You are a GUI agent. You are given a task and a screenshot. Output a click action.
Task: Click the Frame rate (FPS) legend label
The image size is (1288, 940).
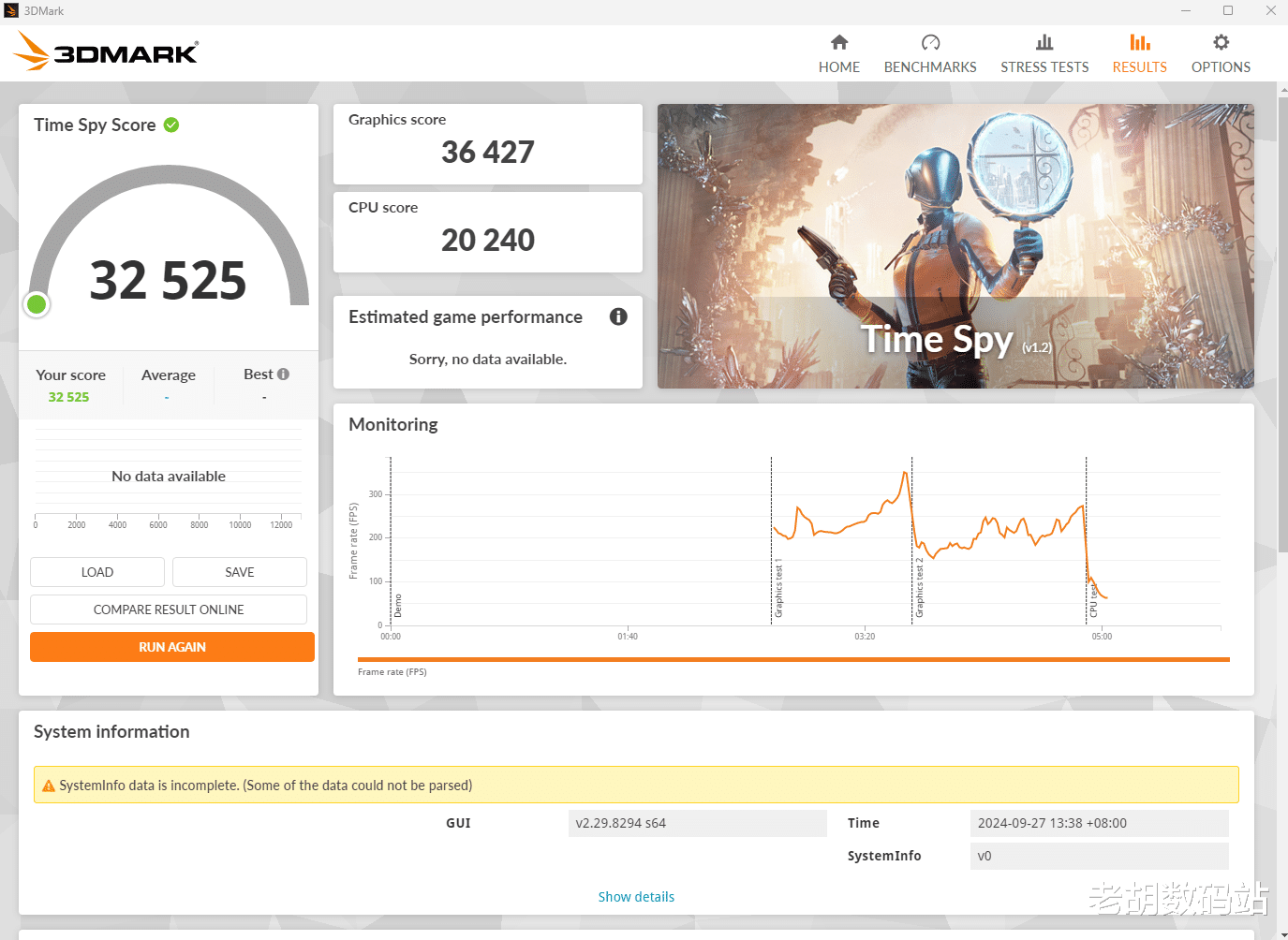point(392,672)
